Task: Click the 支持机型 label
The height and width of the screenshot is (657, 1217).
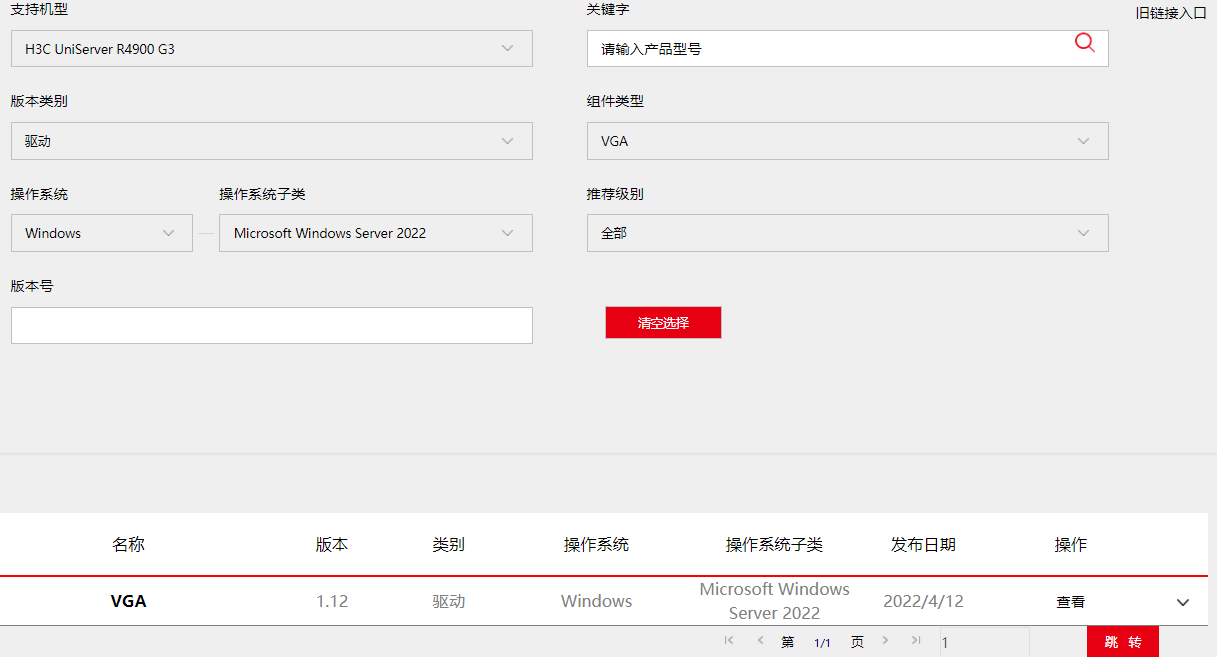Action: 39,9
